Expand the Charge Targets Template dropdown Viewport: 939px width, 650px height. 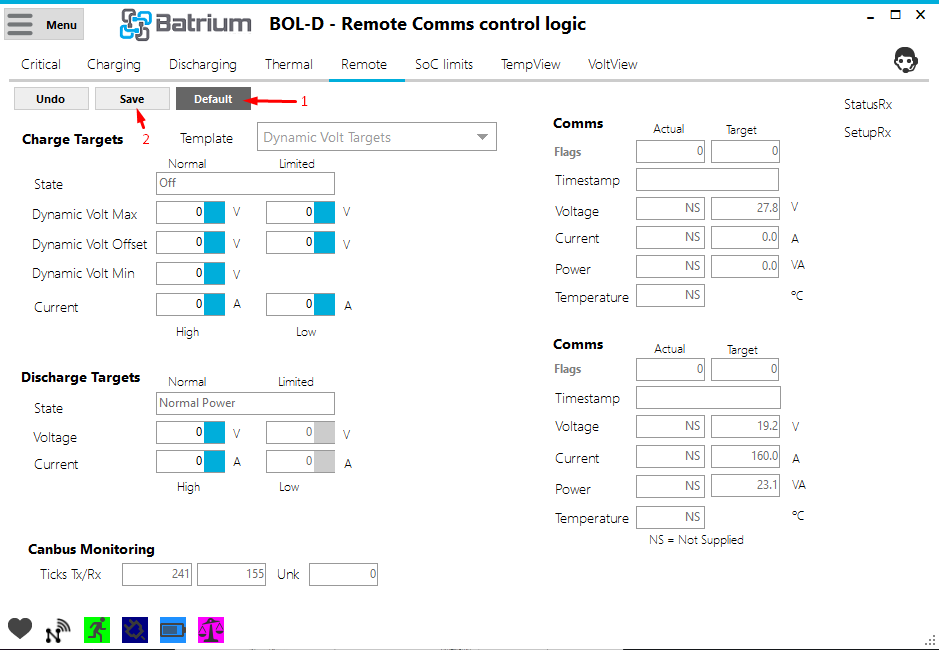[378, 138]
